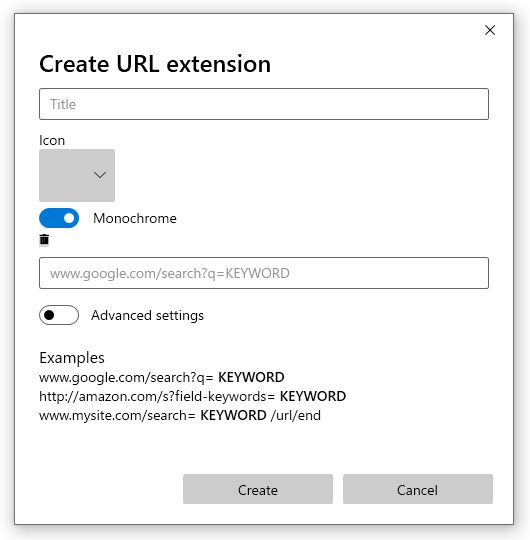This screenshot has height=540, width=530.
Task: Delete the icon using the trash can
Action: pos(44,240)
